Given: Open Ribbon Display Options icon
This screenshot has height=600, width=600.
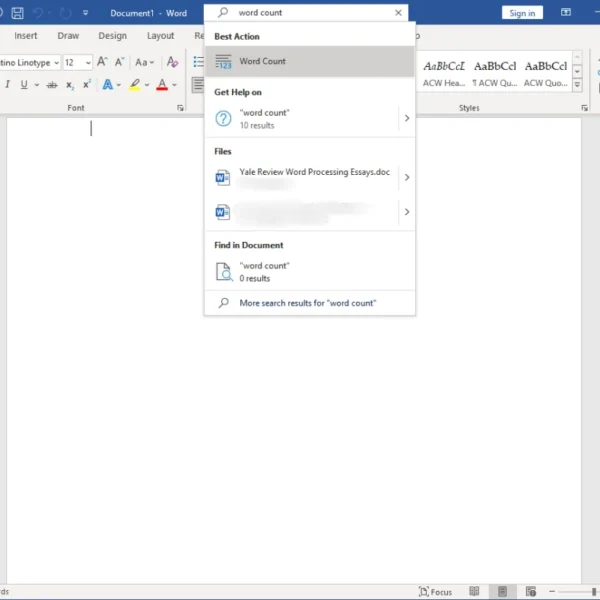Looking at the screenshot, I should [x=566, y=13].
